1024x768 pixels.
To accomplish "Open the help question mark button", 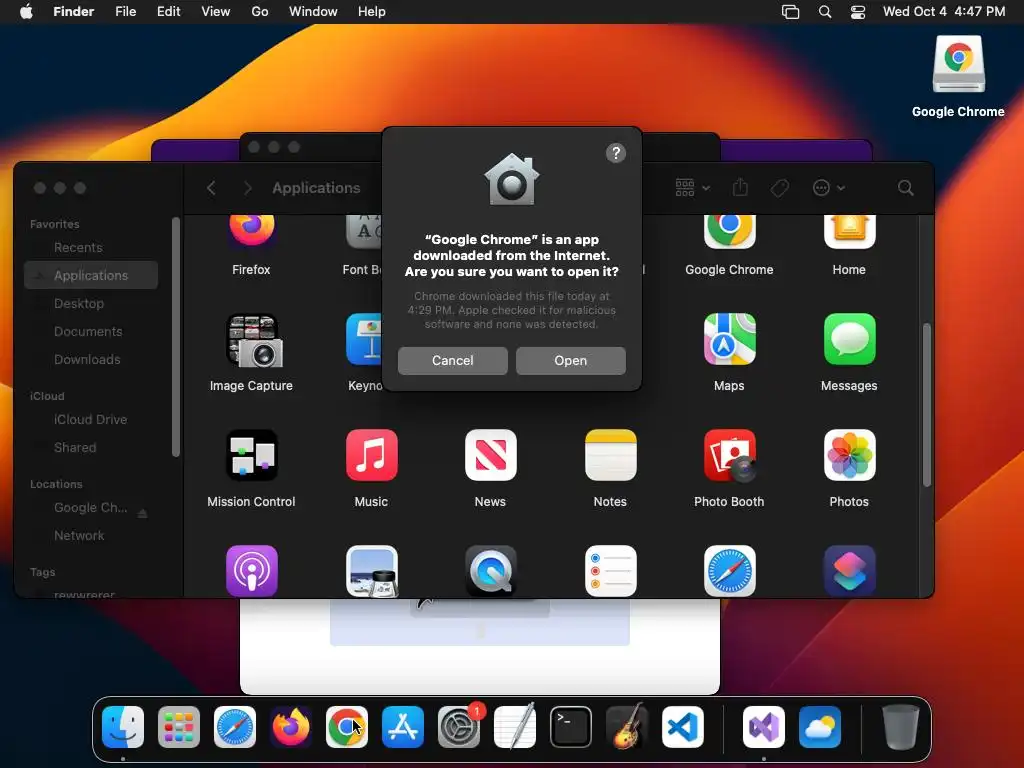I will point(615,153).
